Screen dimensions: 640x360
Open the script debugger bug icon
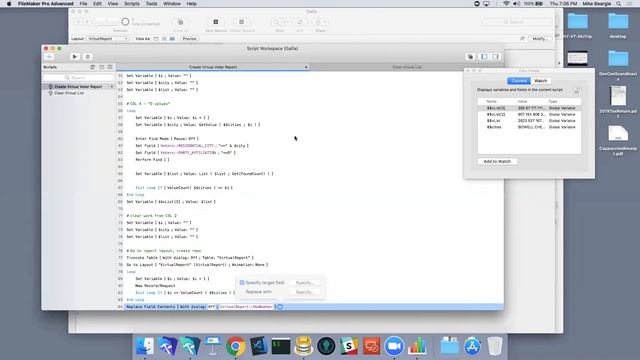pyautogui.click(x=87, y=57)
